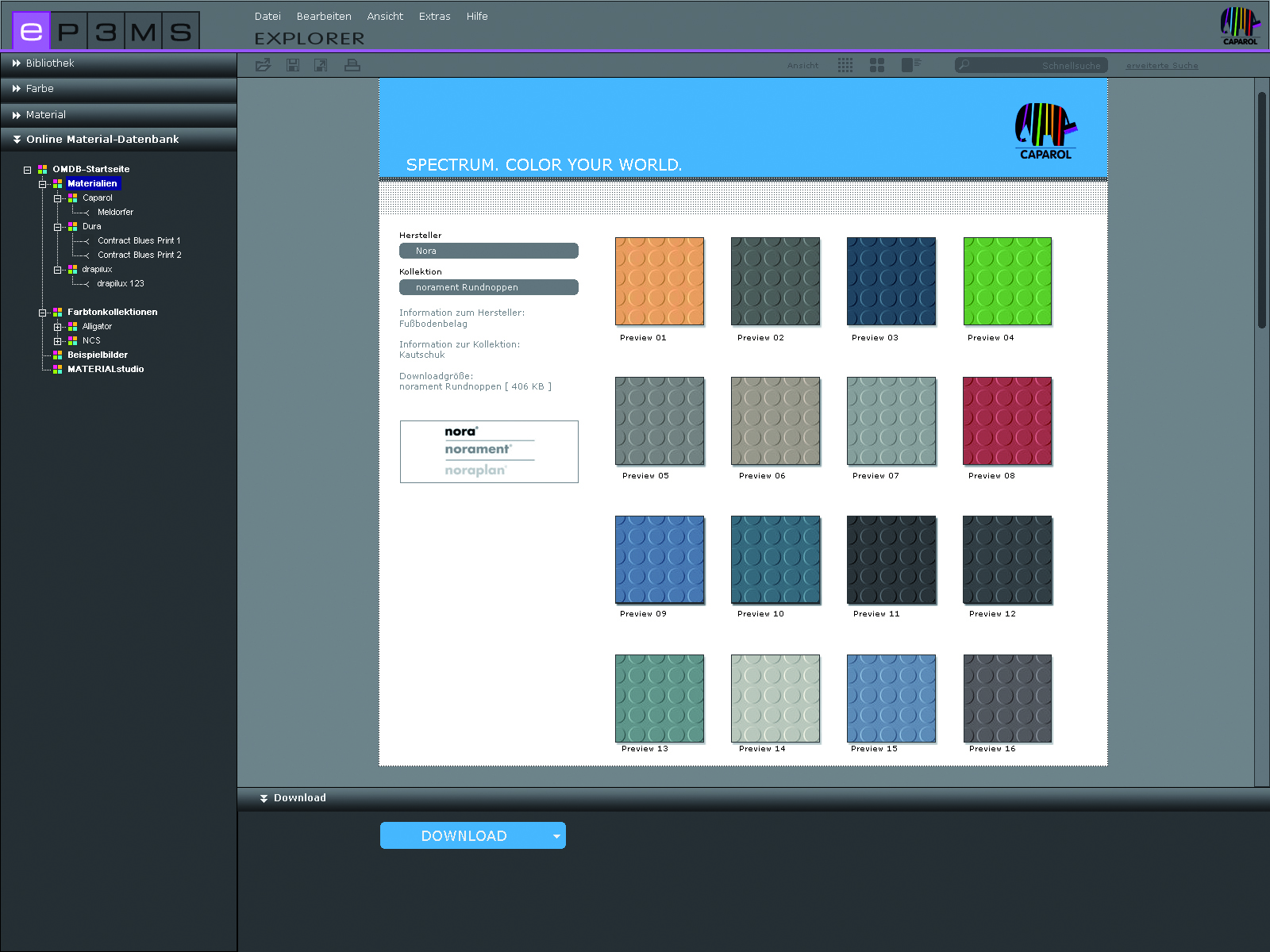This screenshot has width=1270, height=952.
Task: Click the erweiterte Suche link
Action: point(1161,66)
